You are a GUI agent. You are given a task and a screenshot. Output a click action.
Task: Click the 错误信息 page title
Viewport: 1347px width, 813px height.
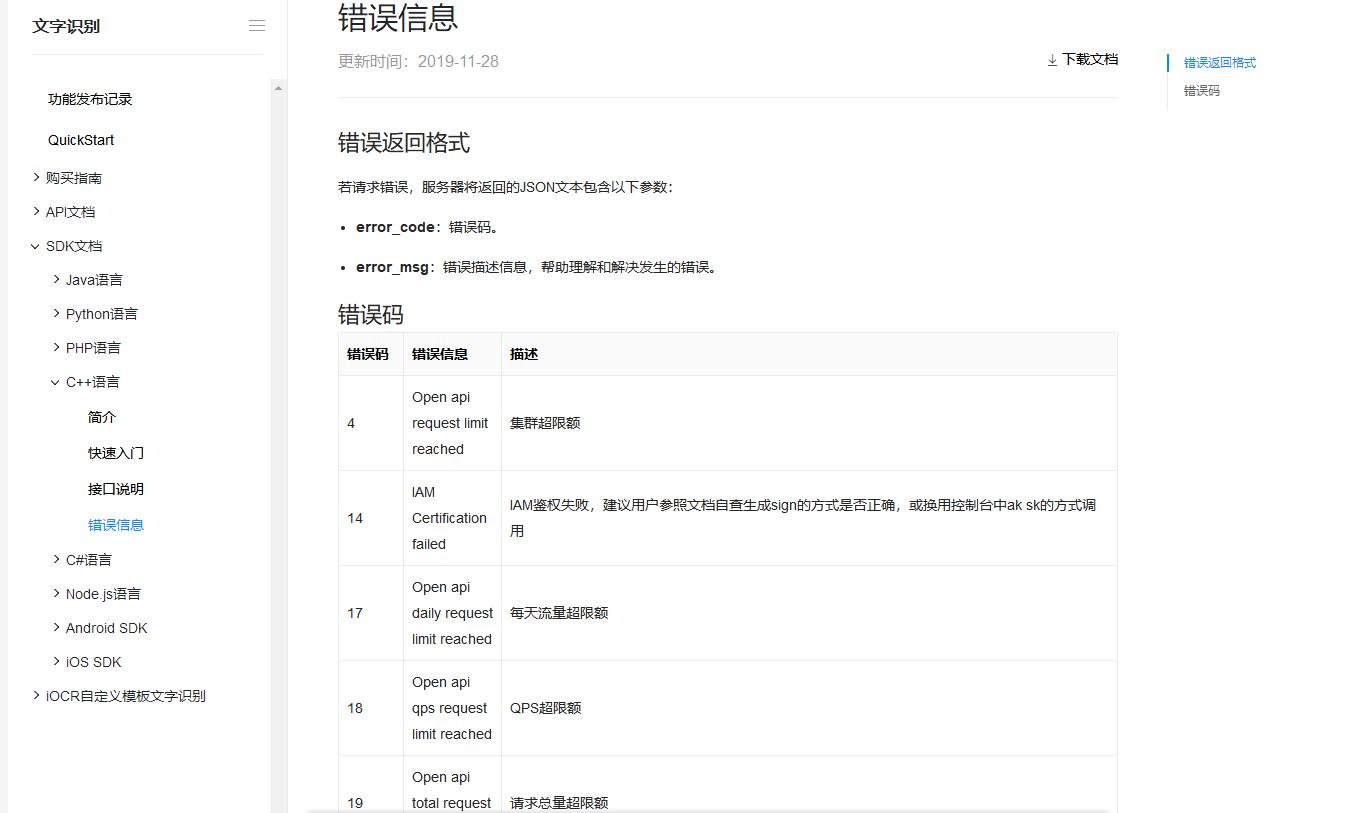tap(398, 18)
